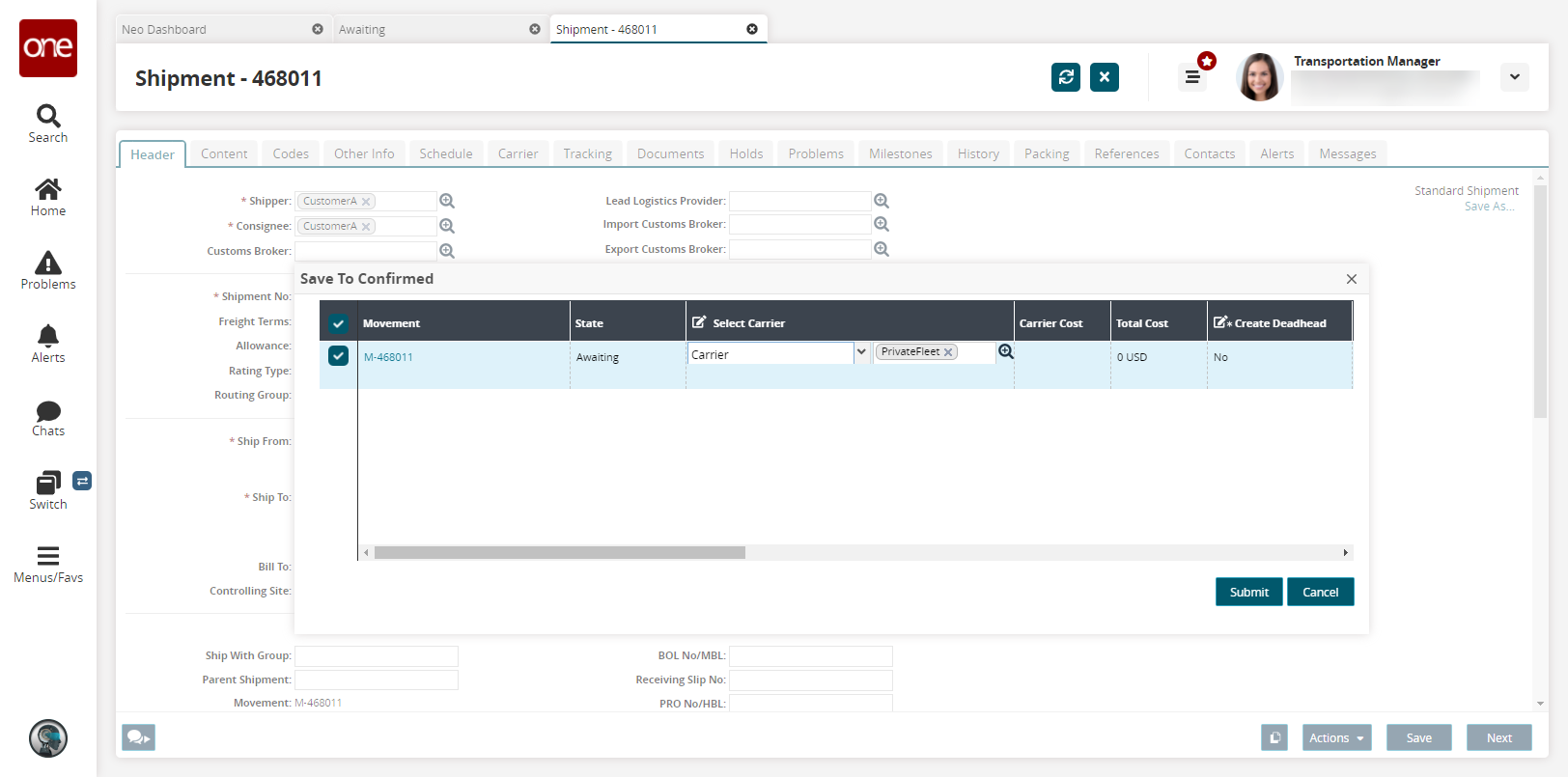Click the Lead Logistics Provider input field
Screen dimensions: 1568x777
[x=799, y=201]
